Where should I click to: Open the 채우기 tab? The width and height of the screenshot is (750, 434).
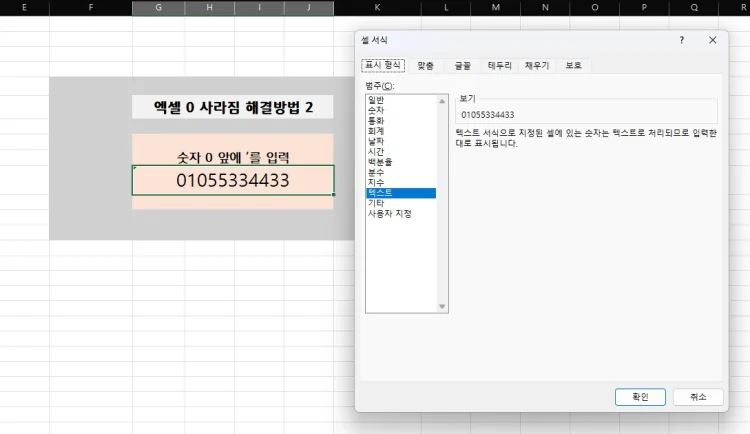(537, 66)
